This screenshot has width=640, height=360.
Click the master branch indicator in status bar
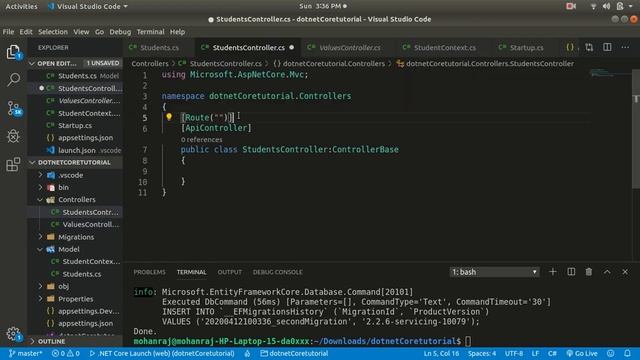pos(25,353)
